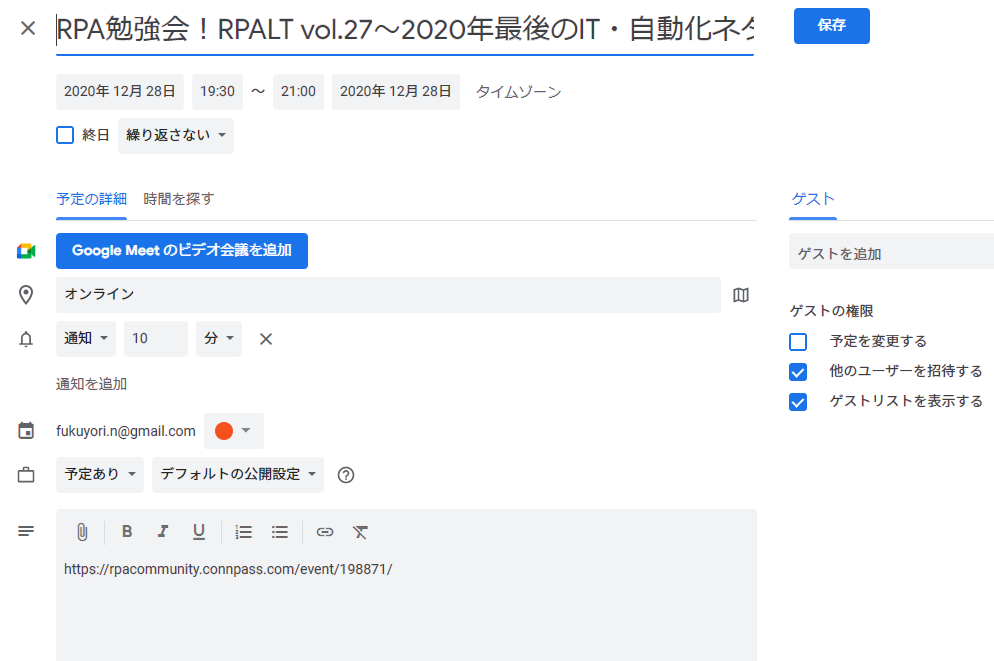Check 予定を変更する guest permission
This screenshot has height=661, width=994.
[797, 341]
